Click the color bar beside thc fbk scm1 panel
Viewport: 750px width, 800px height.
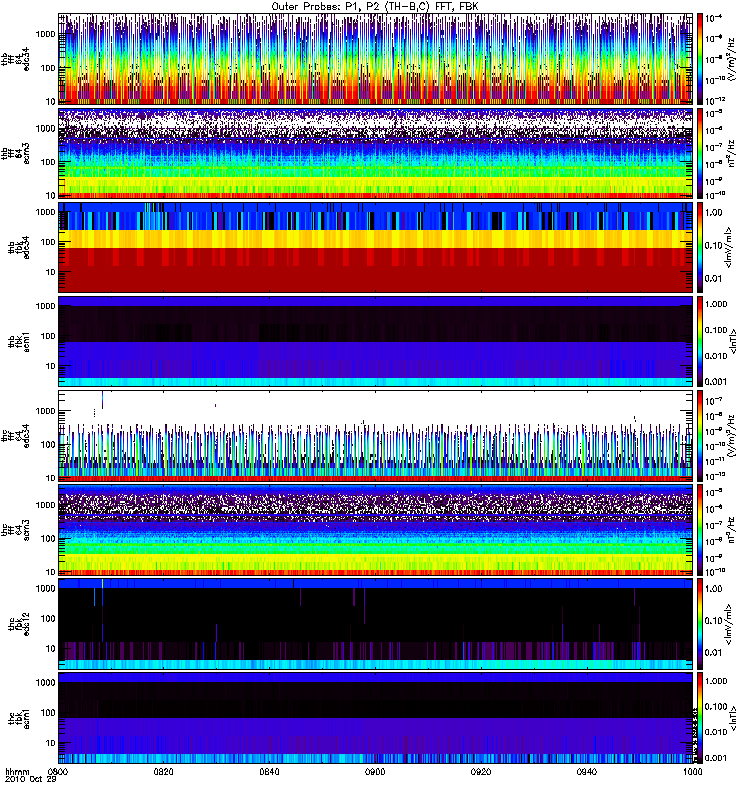(700, 718)
